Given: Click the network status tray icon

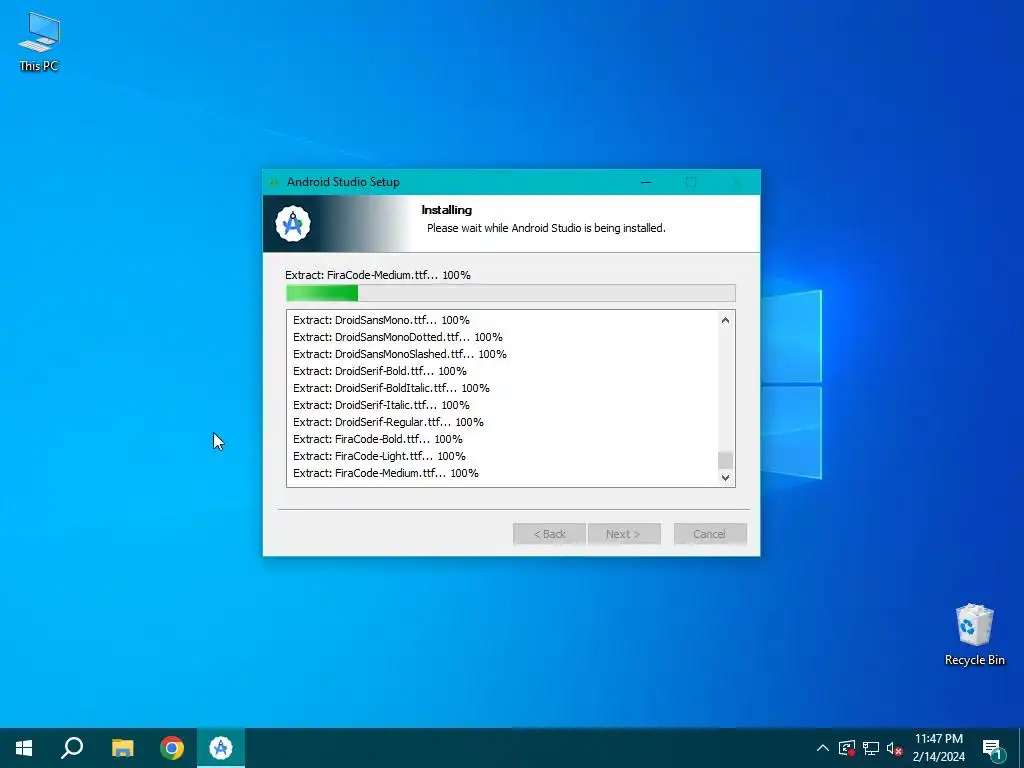Looking at the screenshot, I should point(871,748).
